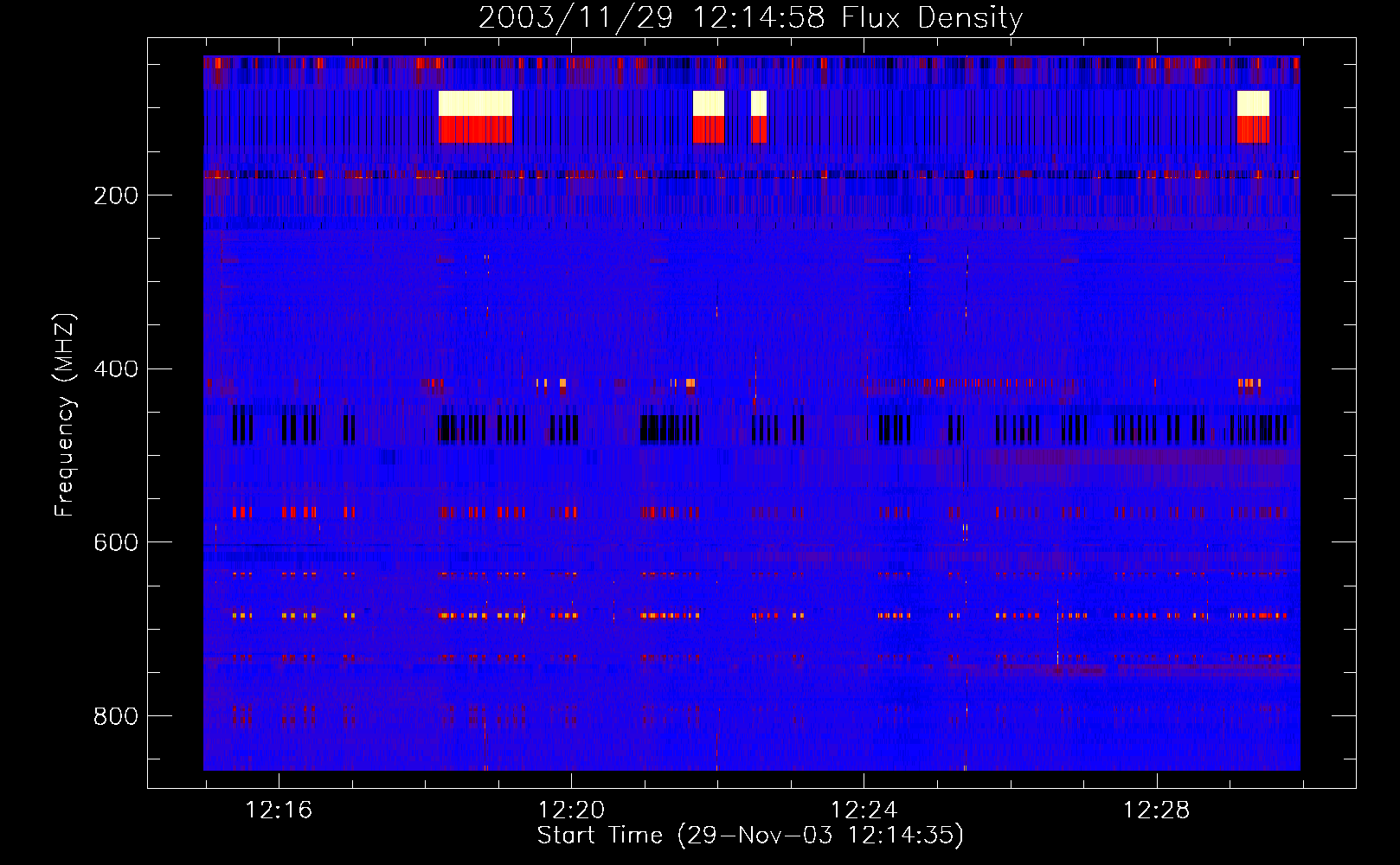1400x865 pixels.
Task: Click the '12:16' time tick label
Action: (x=279, y=811)
